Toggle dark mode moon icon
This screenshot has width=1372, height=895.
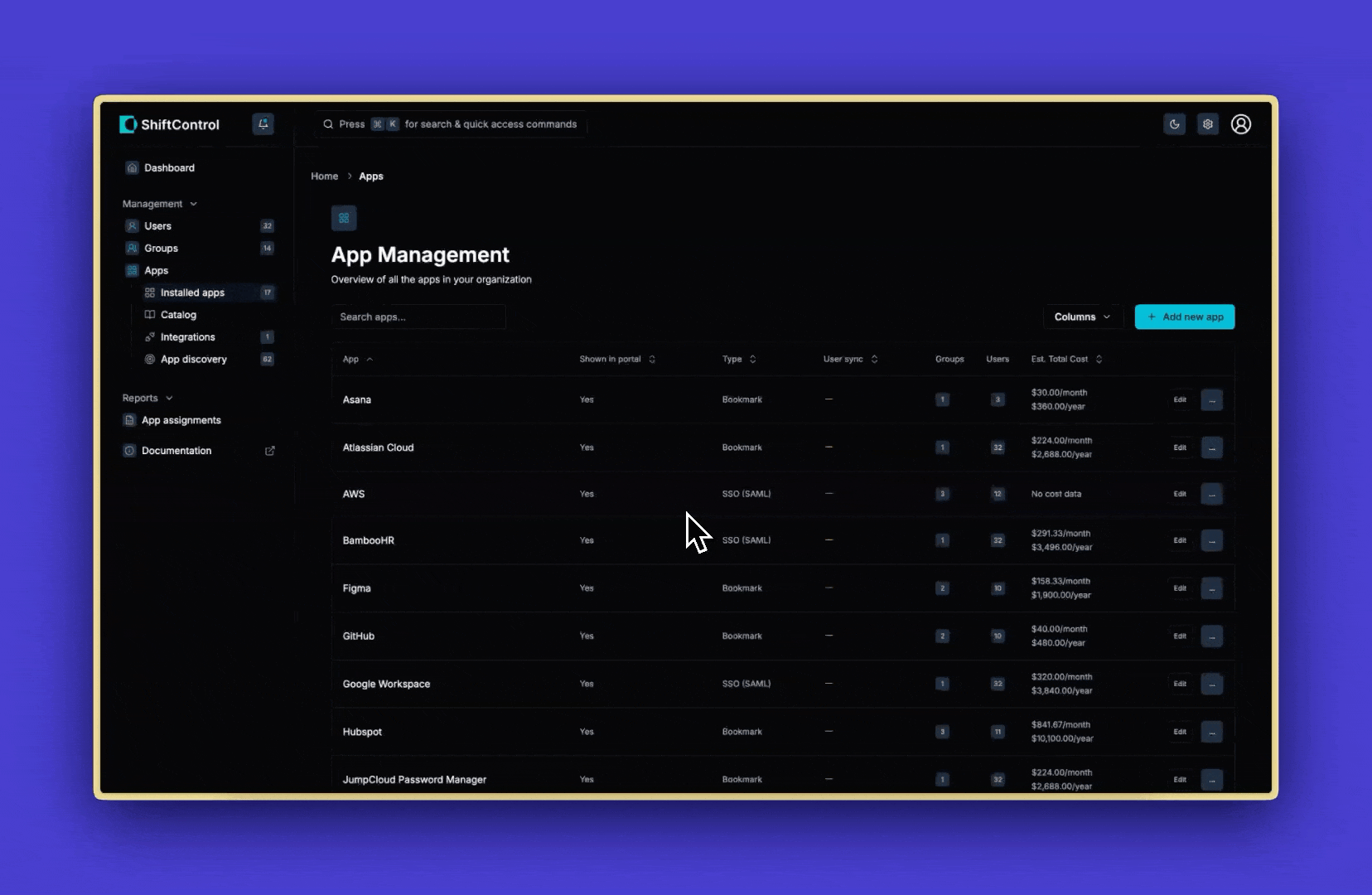1174,124
